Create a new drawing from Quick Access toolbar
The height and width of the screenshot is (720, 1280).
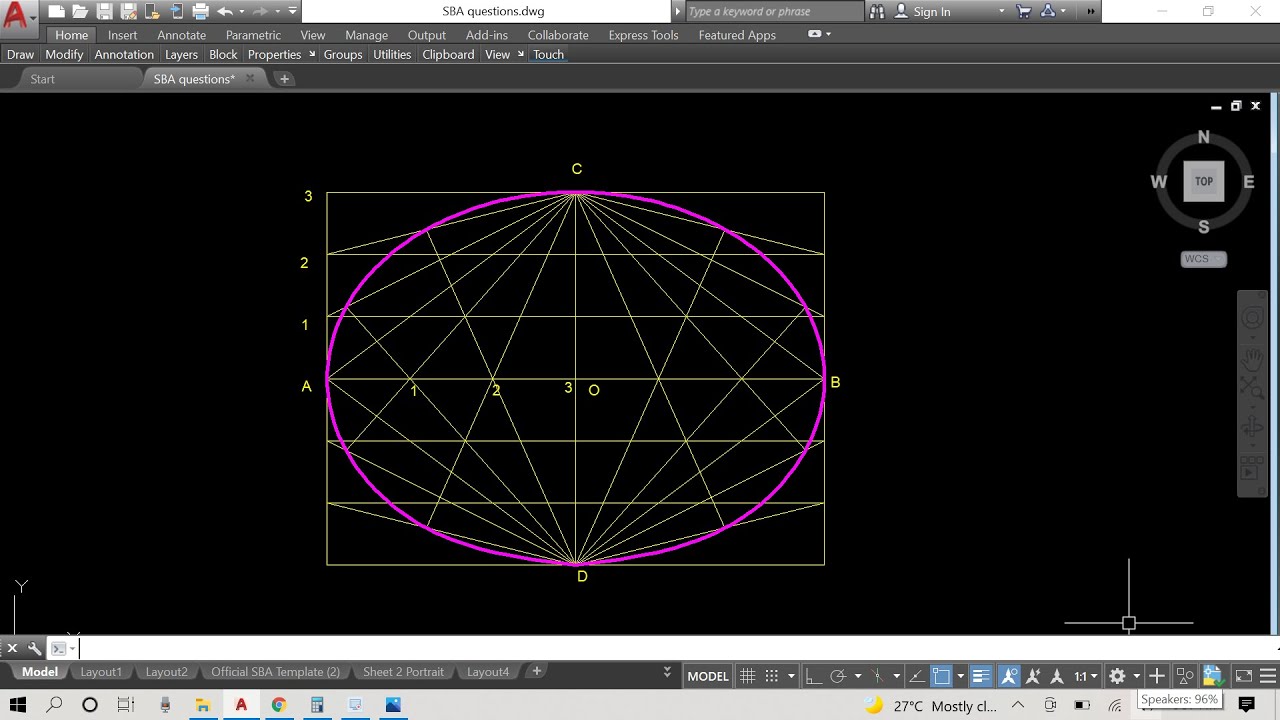pos(56,12)
